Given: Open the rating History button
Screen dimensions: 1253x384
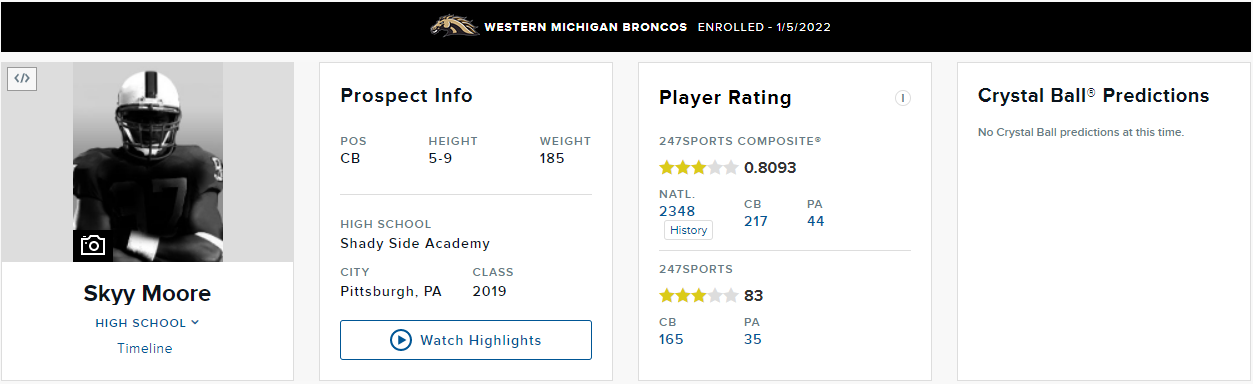Looking at the screenshot, I should click(x=688, y=230).
